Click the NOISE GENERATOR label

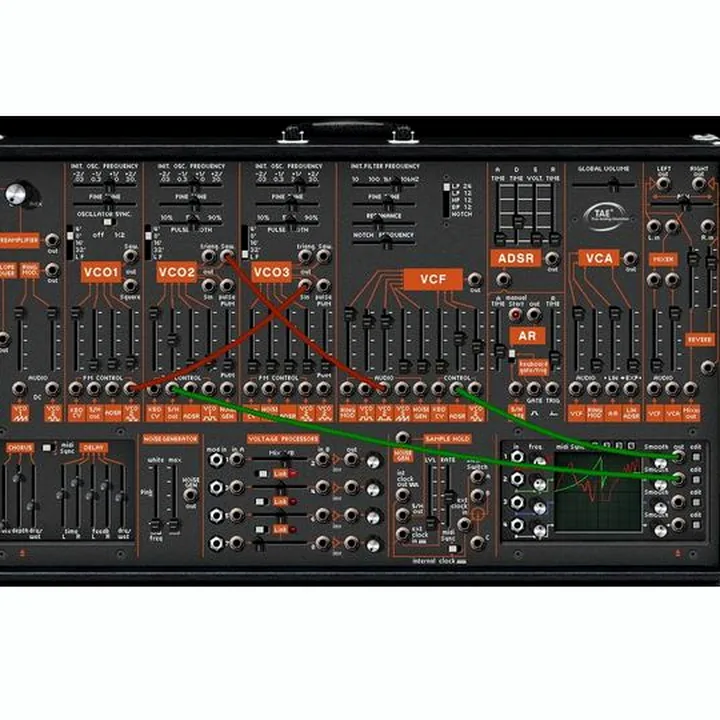[x=170, y=439]
